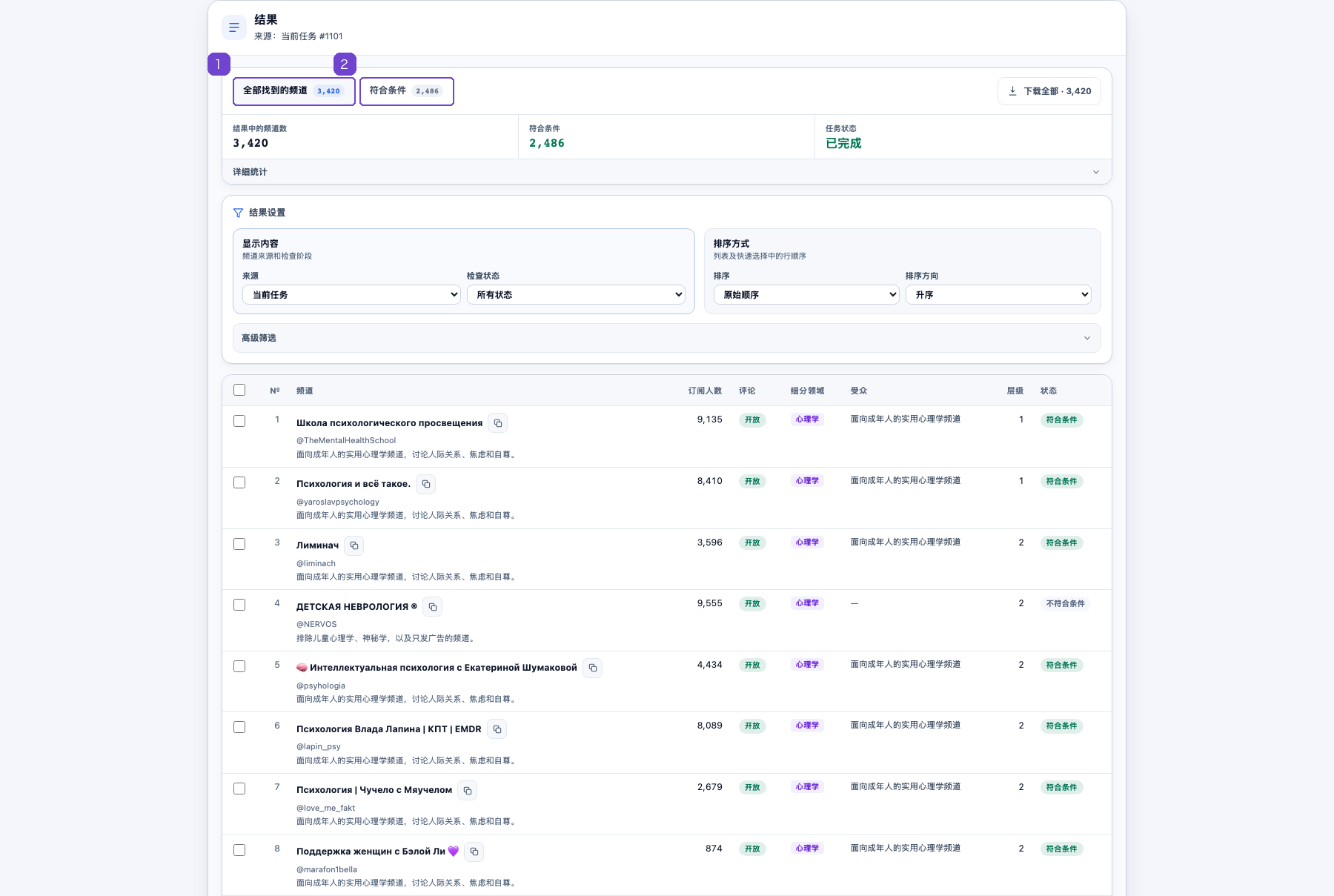Expand the 详细统计 section
Image resolution: width=1334 pixels, height=896 pixels.
(666, 172)
